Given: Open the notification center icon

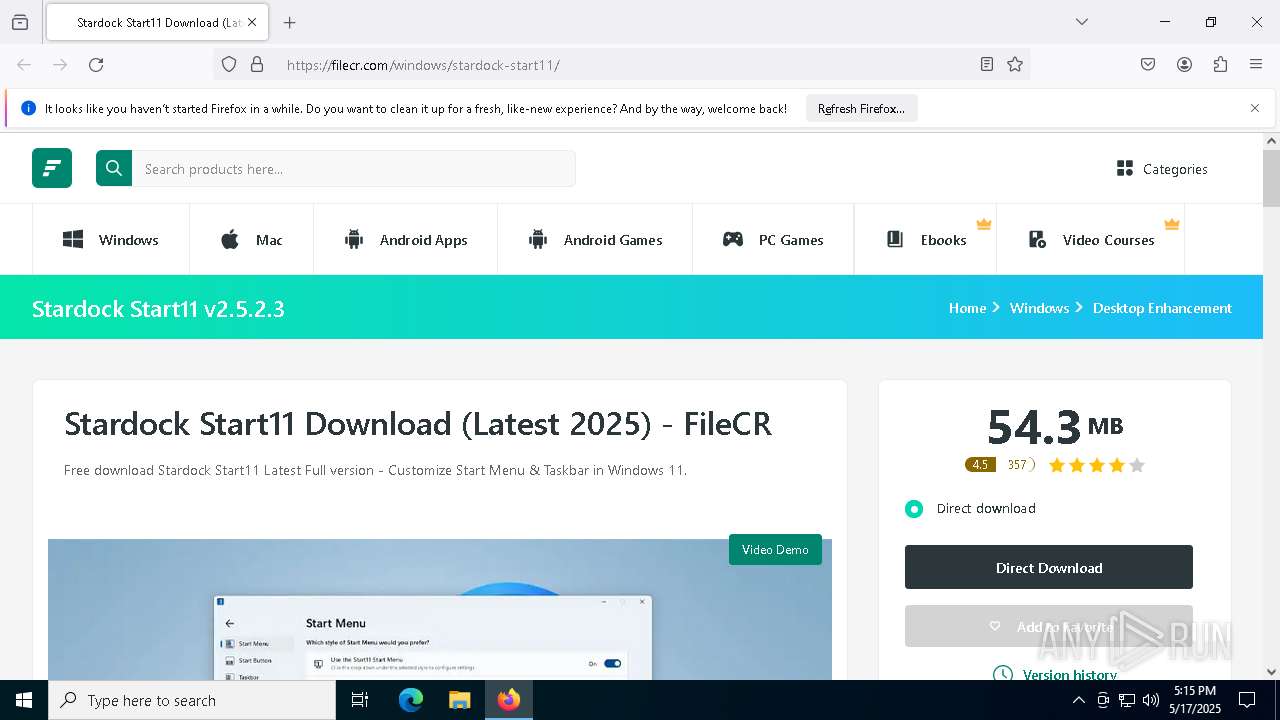Looking at the screenshot, I should [x=1247, y=700].
